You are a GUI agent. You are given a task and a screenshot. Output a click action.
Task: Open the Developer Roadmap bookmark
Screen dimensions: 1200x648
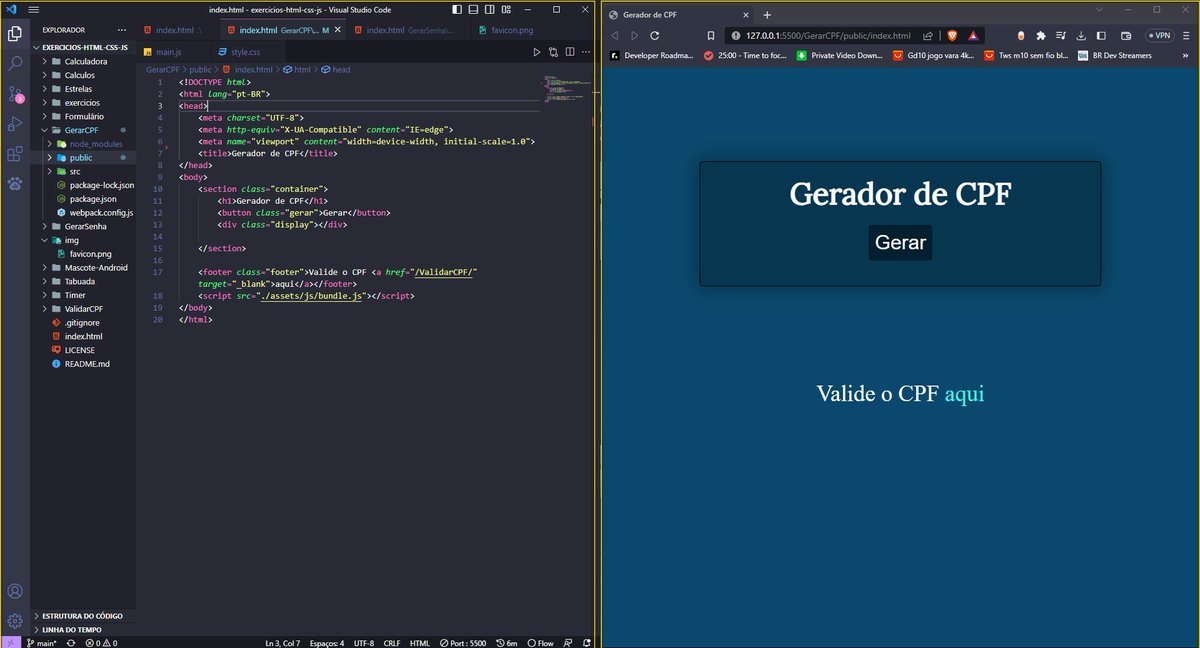(x=649, y=56)
